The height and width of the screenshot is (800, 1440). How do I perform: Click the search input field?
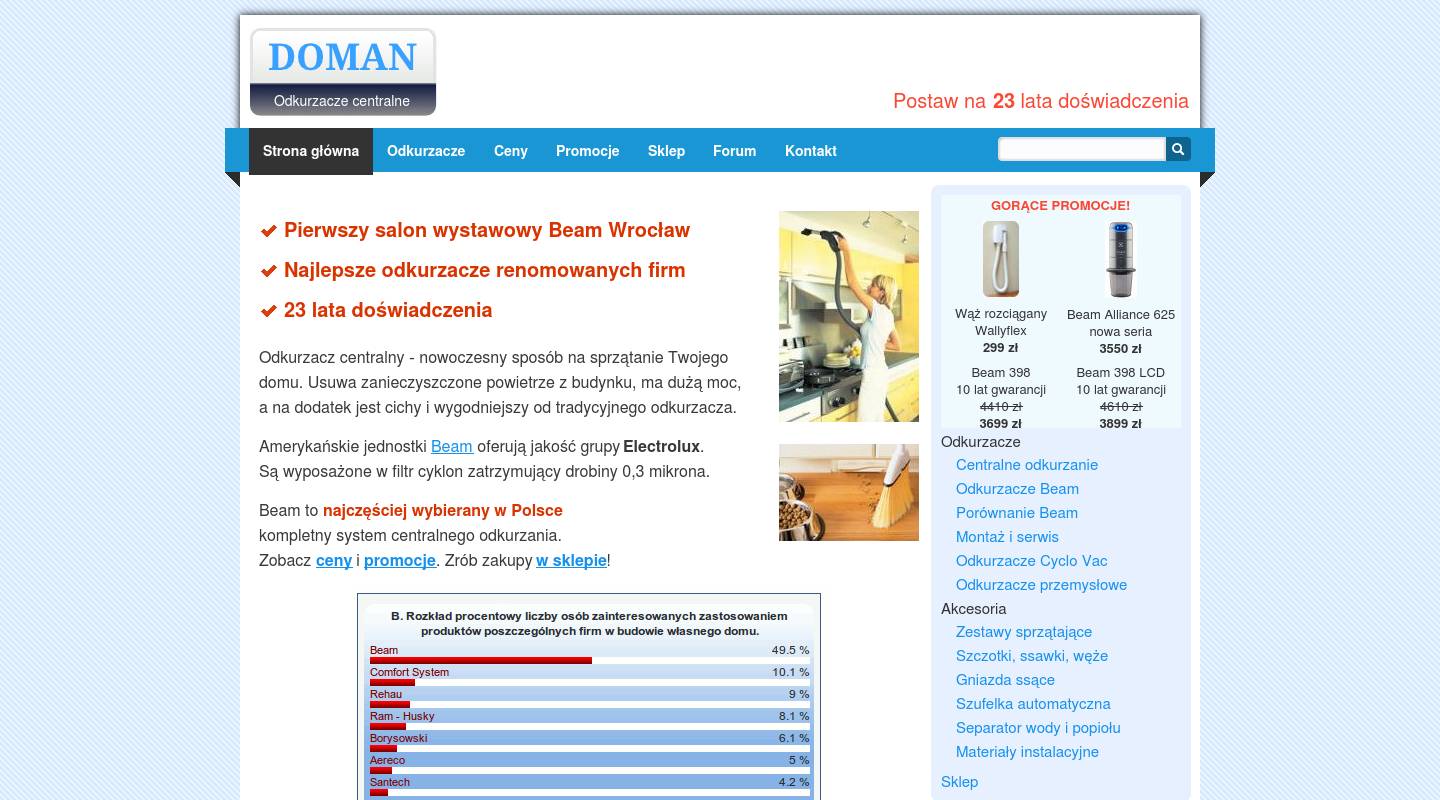point(1082,149)
